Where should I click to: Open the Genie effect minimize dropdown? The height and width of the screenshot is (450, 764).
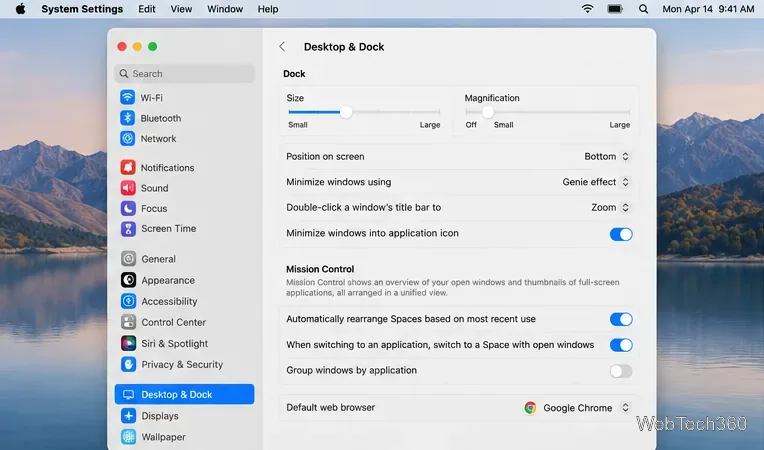pos(596,182)
